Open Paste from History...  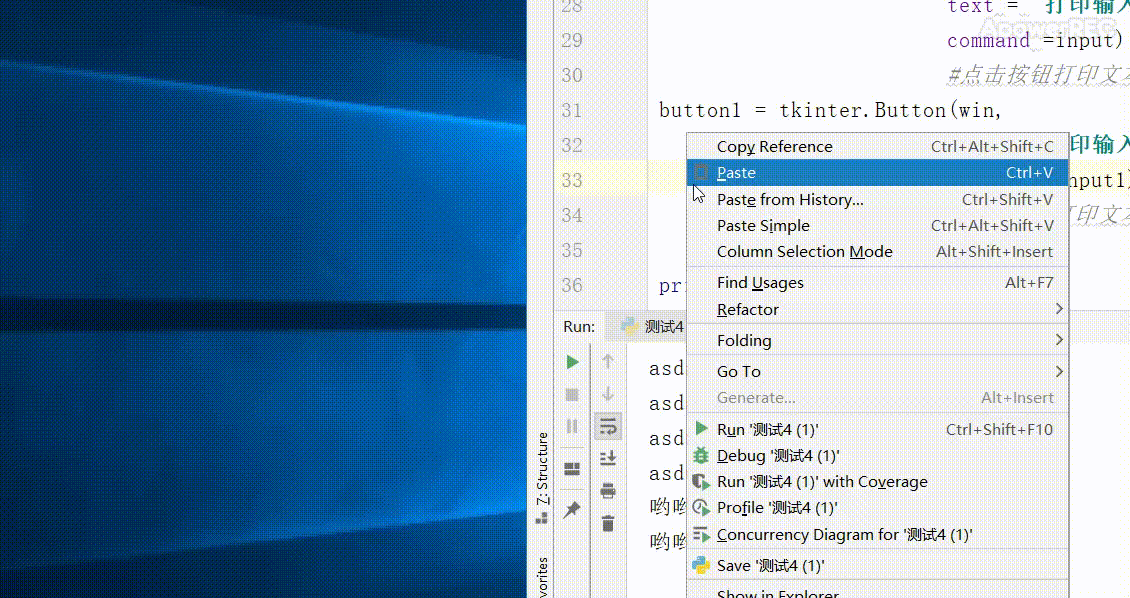(x=877, y=200)
